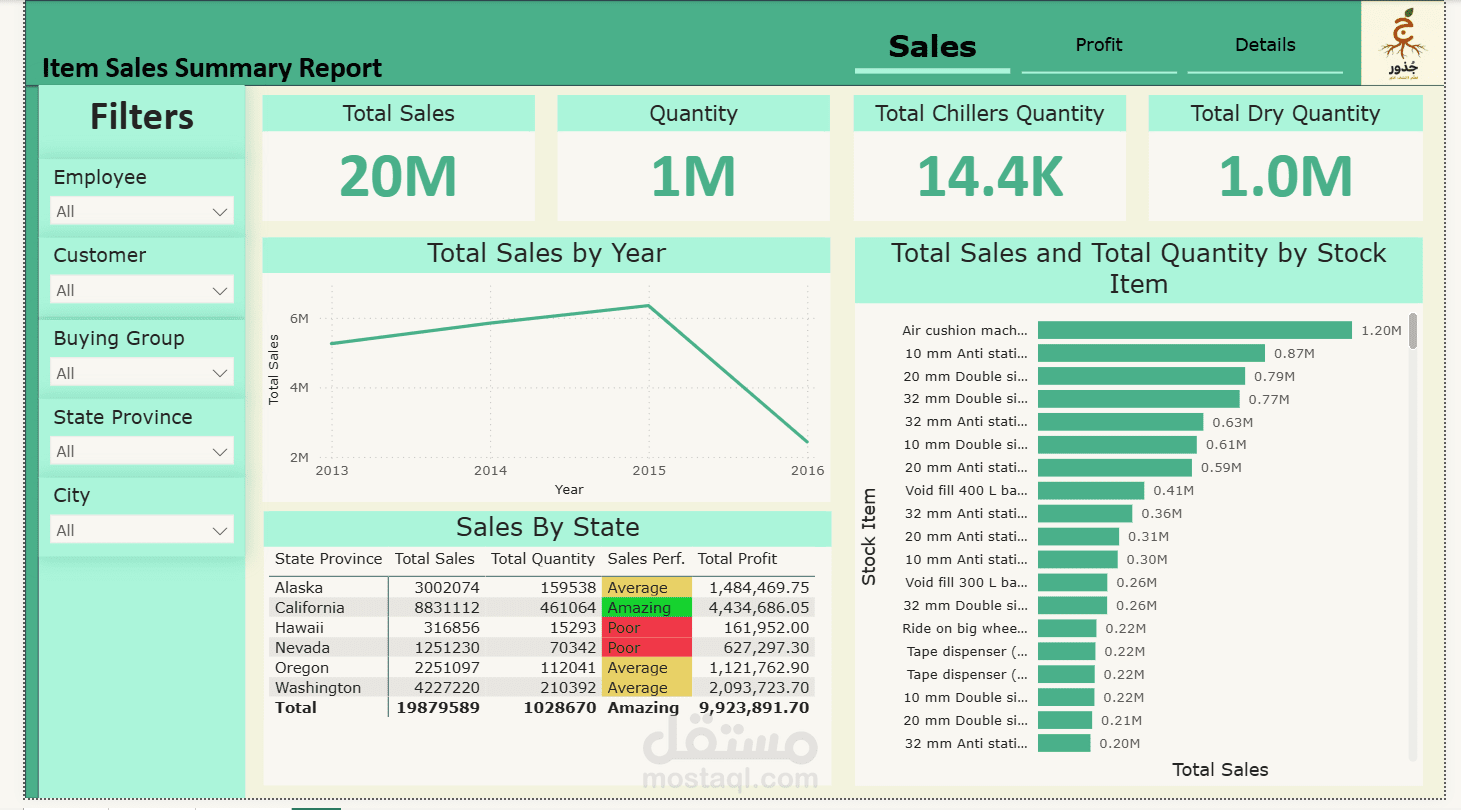Click the 2013 start point of sales line
The image size is (1461, 810).
coord(331,344)
